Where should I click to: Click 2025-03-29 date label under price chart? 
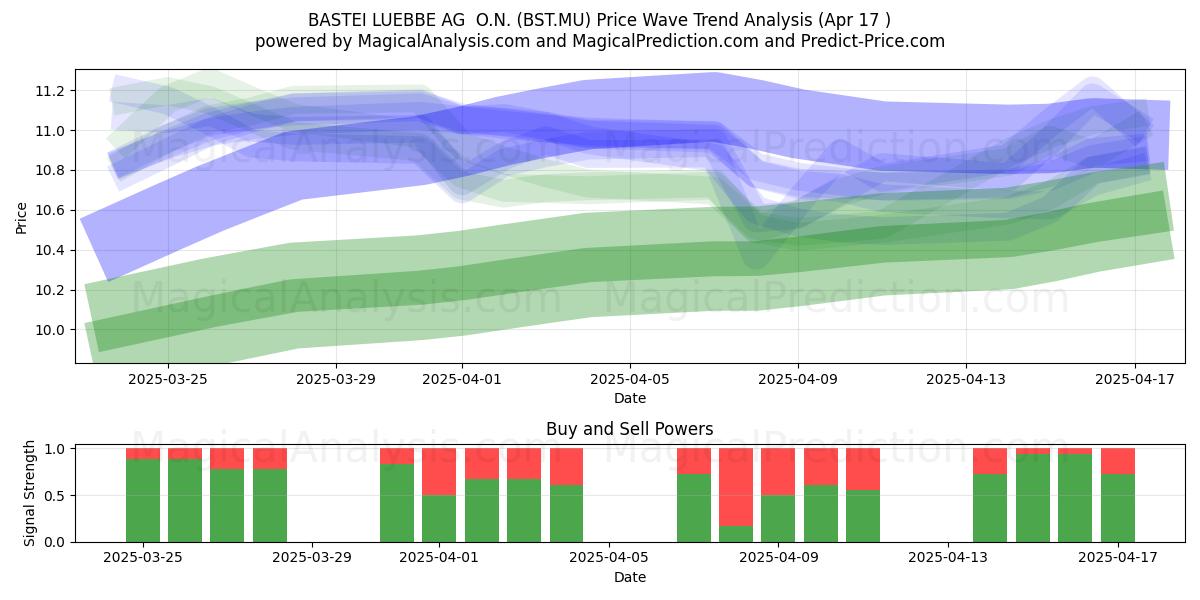tap(336, 379)
